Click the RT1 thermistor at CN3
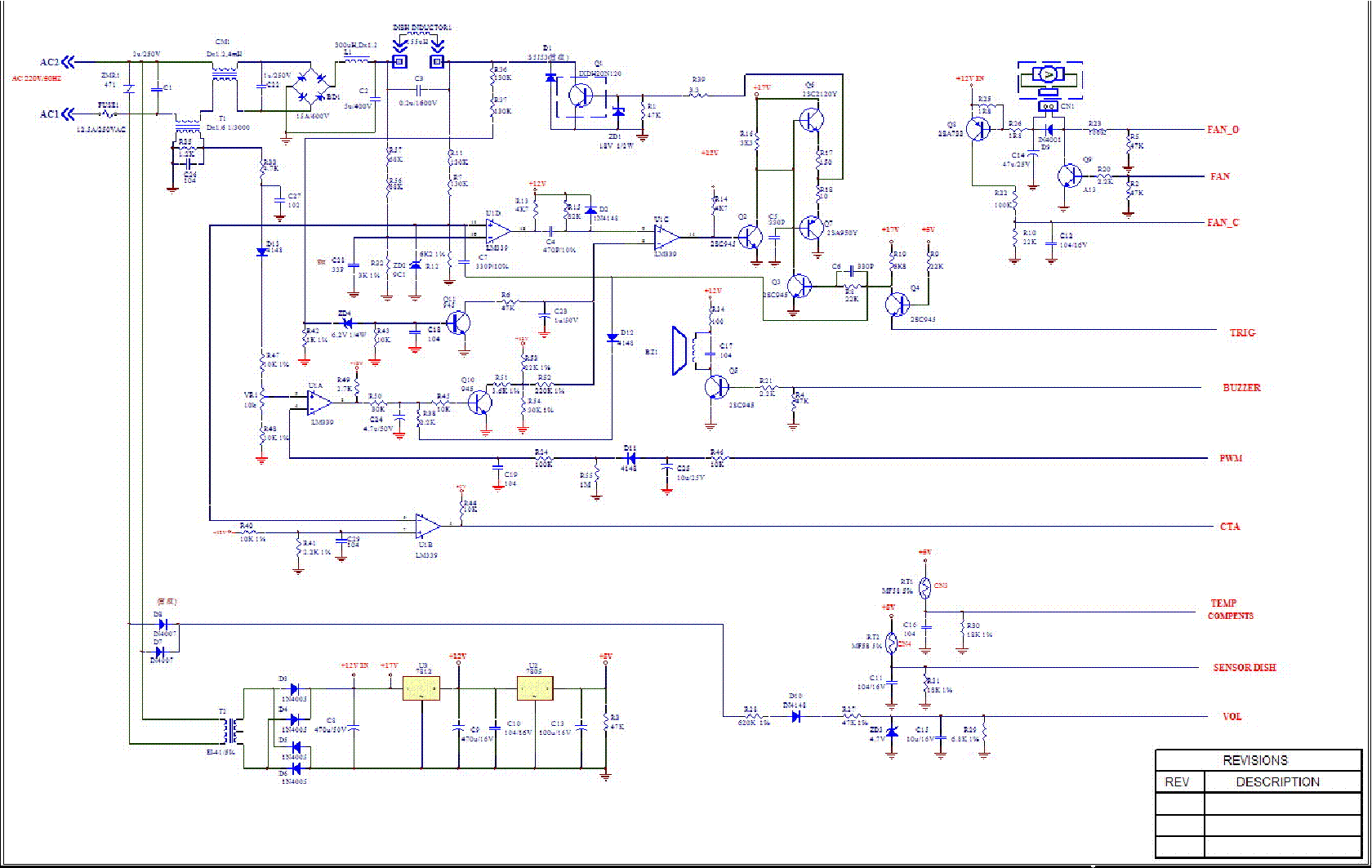The image size is (1372, 868). pyautogui.click(x=924, y=587)
